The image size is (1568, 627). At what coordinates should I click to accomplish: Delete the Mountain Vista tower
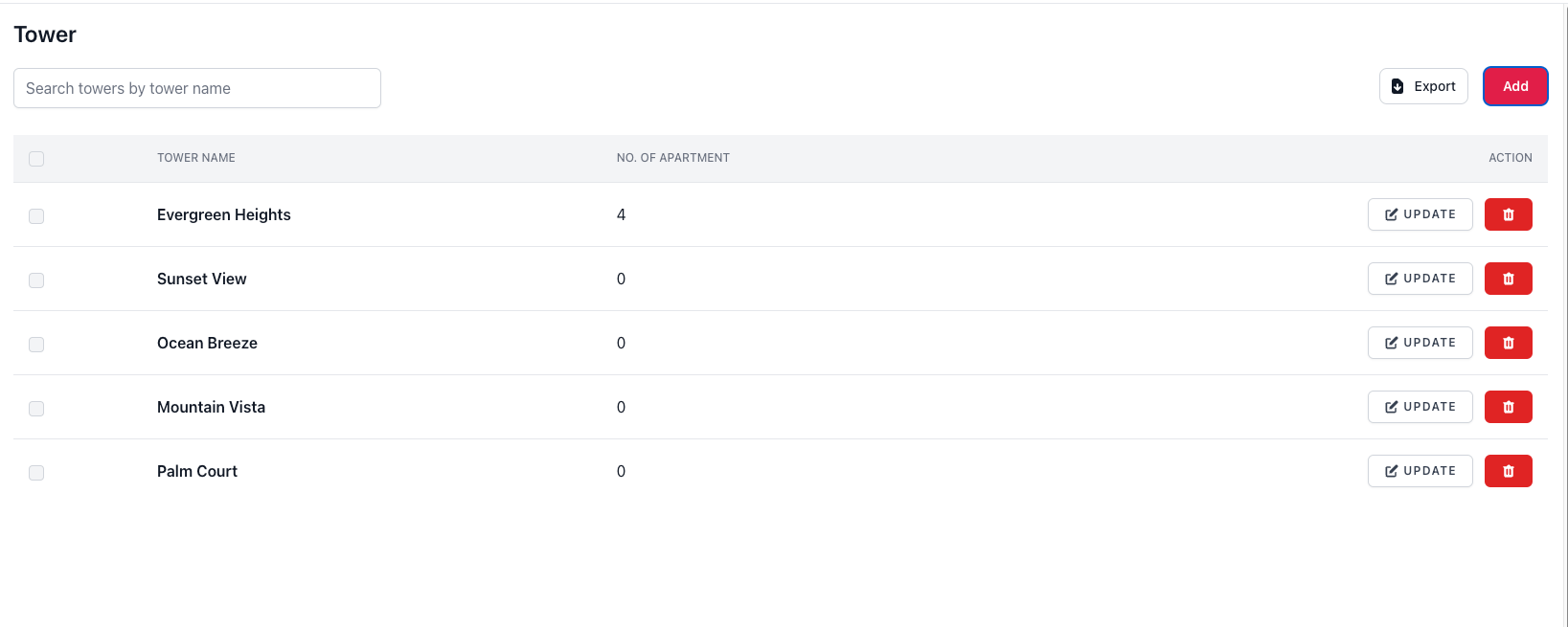coord(1508,407)
